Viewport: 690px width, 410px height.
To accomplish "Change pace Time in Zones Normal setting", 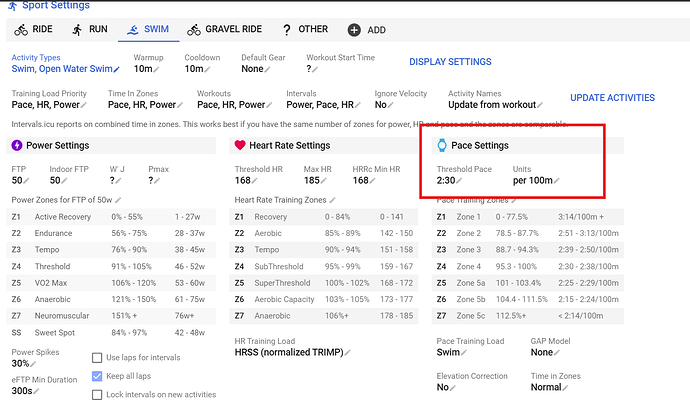I will coord(549,387).
